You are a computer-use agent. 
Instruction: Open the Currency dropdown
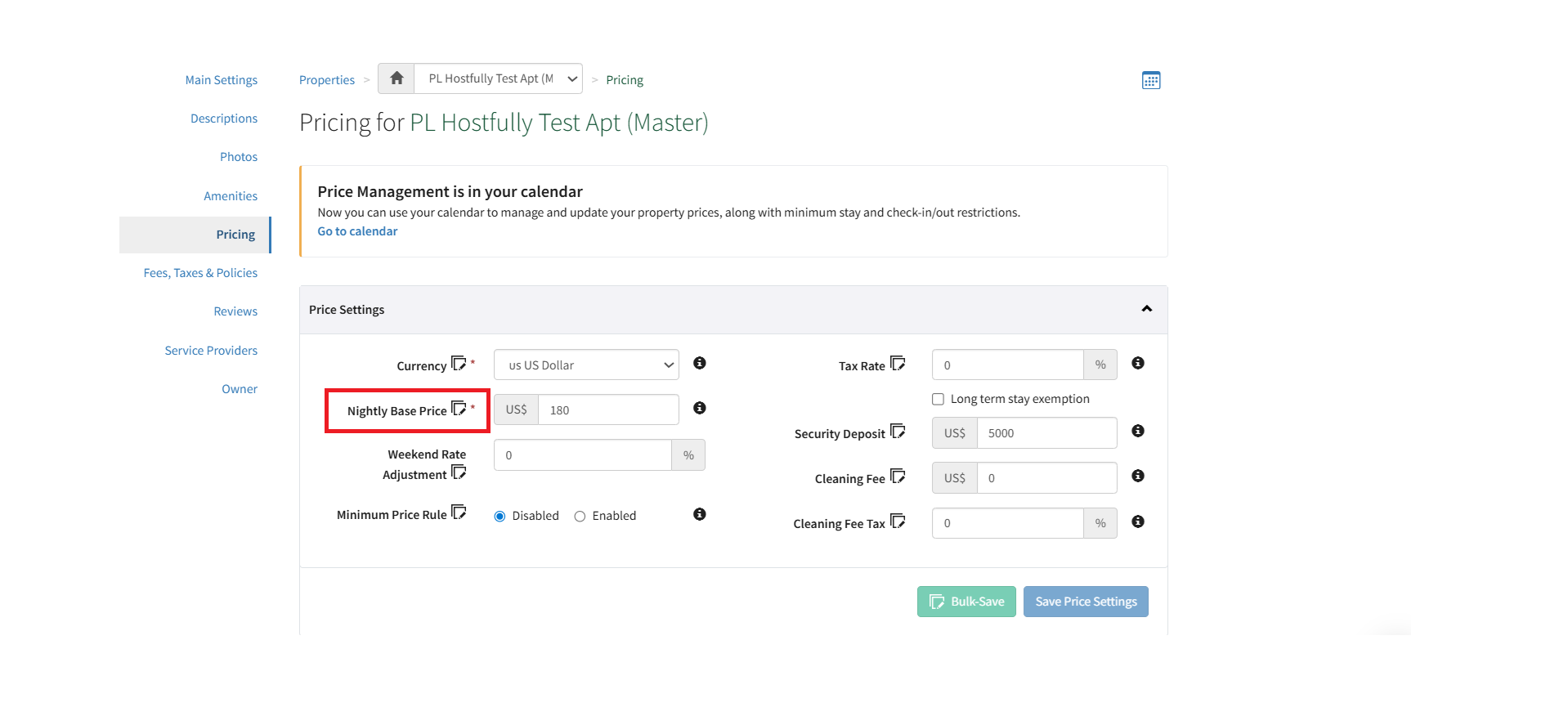[586, 365]
